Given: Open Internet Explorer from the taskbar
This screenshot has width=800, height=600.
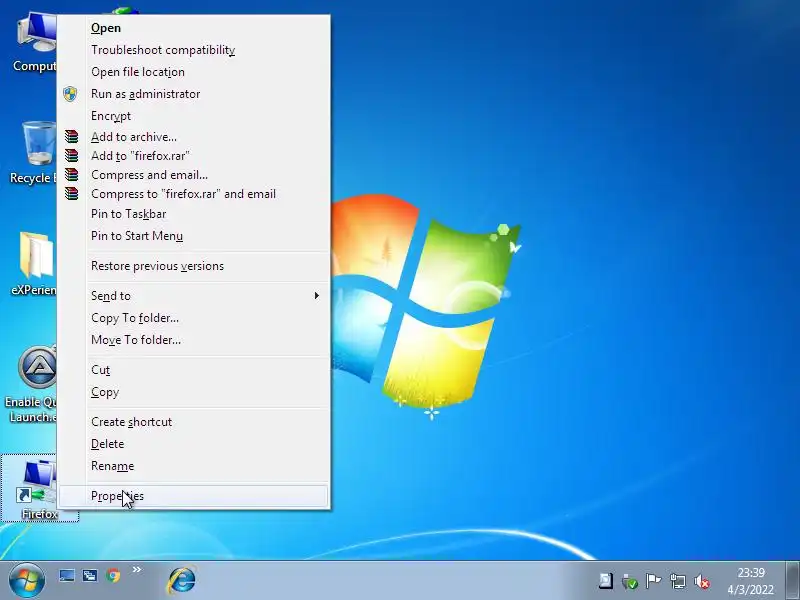Looking at the screenshot, I should 182,580.
